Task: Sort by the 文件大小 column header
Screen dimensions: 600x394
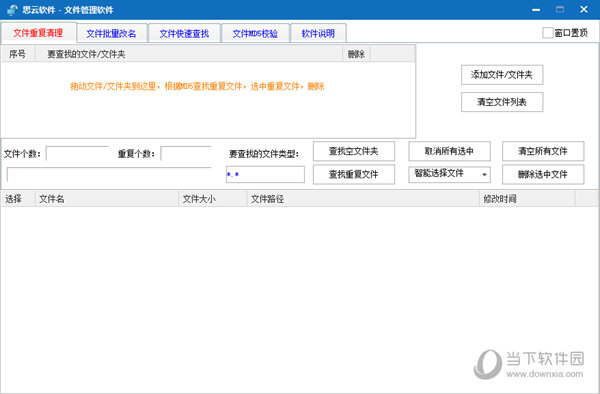Action: point(213,199)
